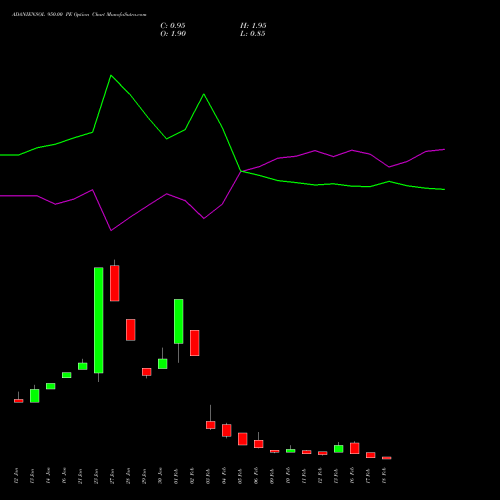Click the tallest red candlestick near the chart peak
This screenshot has height=500, width=500.
[x=115, y=283]
